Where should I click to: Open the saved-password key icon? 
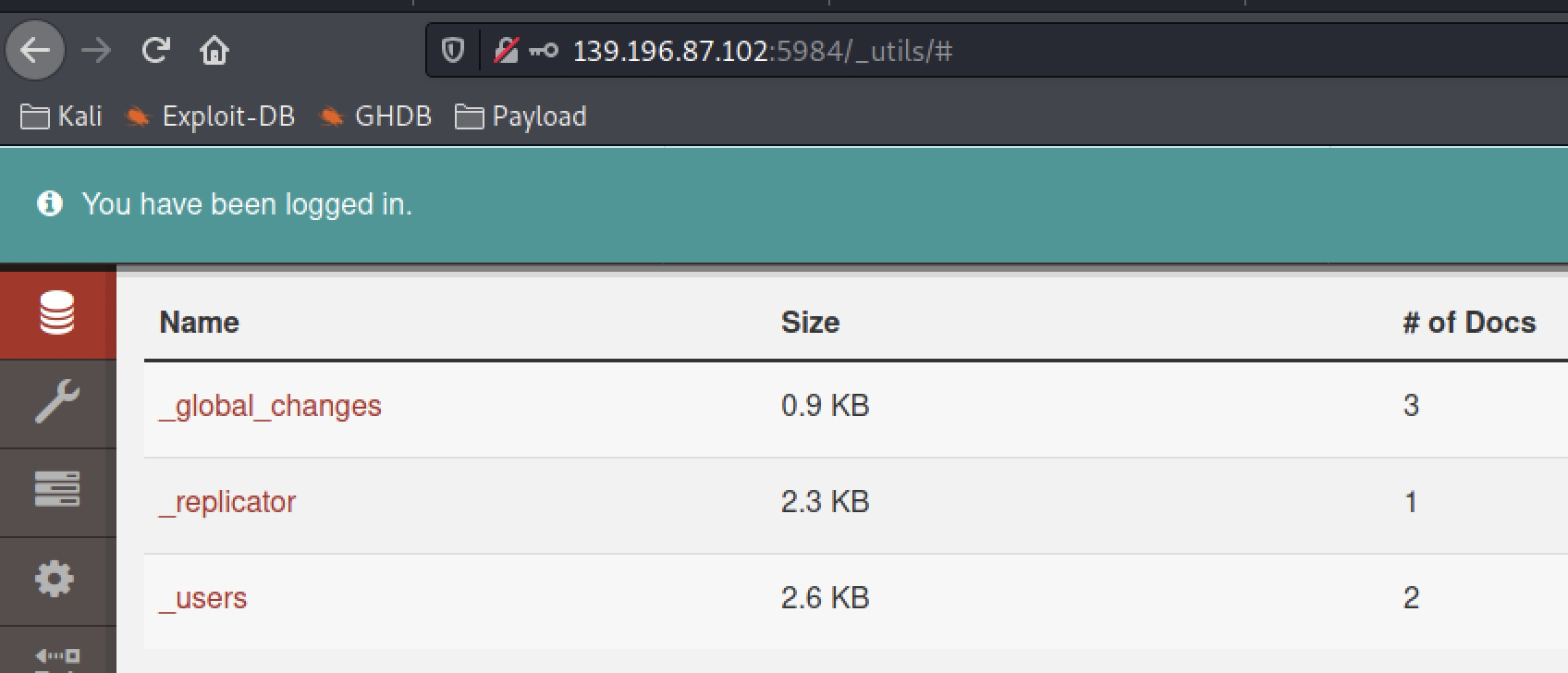coord(544,51)
